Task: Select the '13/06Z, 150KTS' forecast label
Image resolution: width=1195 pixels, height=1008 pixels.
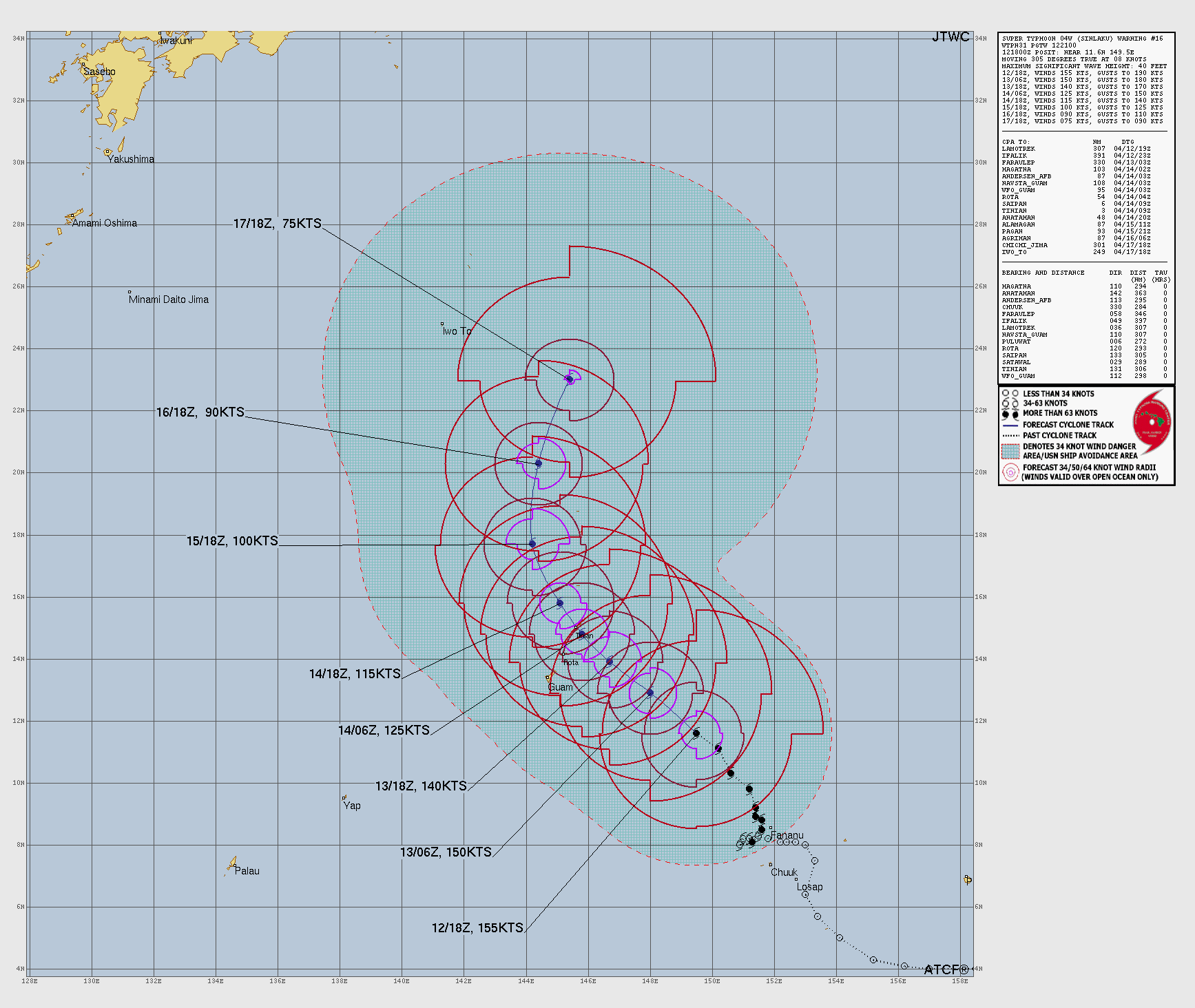Action: click(446, 852)
